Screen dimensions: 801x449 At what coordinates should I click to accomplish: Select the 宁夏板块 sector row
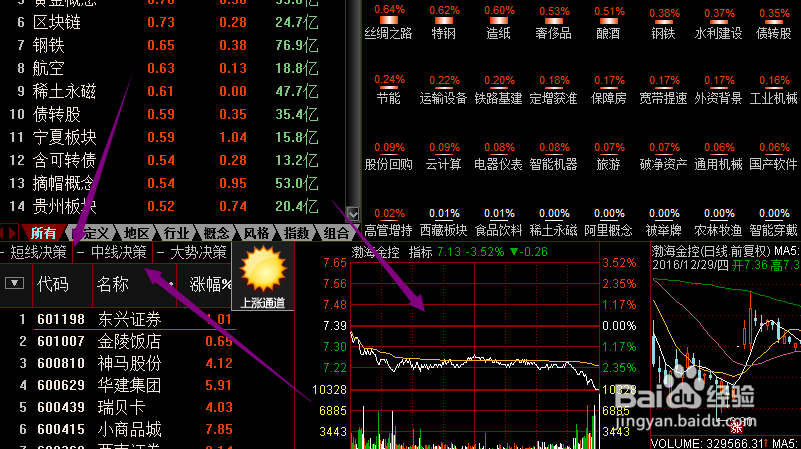[x=173, y=137]
